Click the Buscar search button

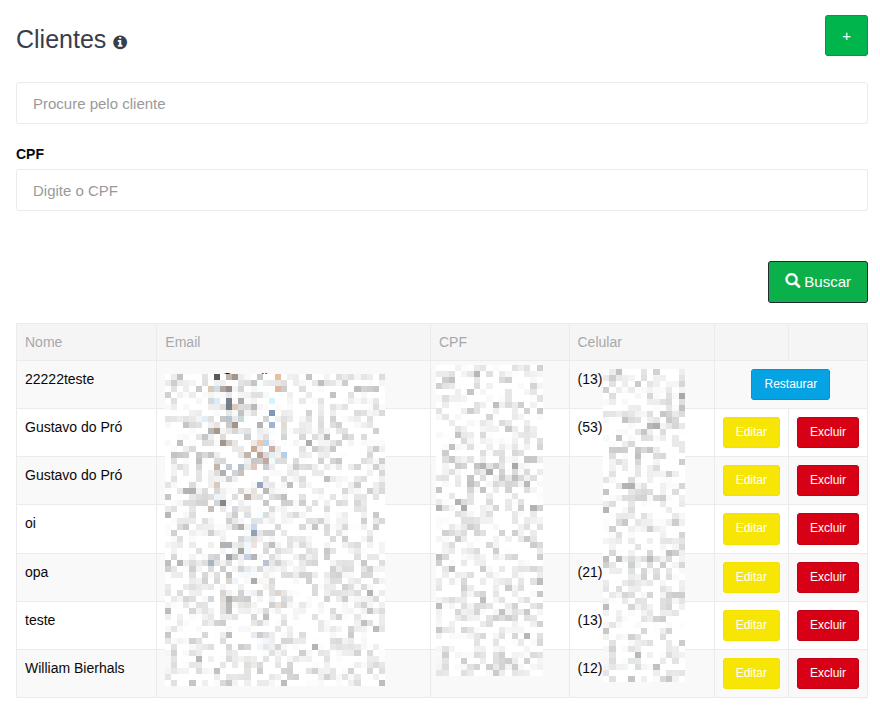click(817, 282)
